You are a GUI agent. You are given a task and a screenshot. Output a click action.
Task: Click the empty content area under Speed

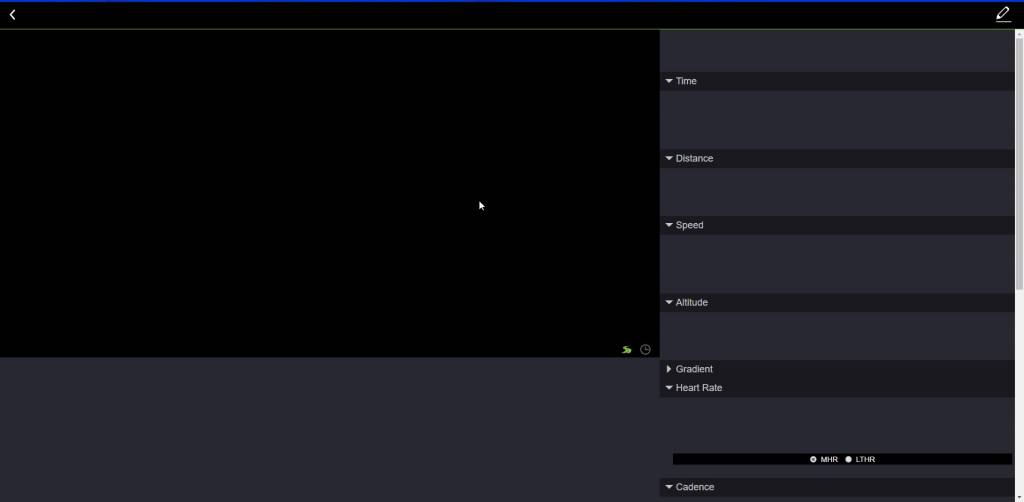tap(837, 264)
